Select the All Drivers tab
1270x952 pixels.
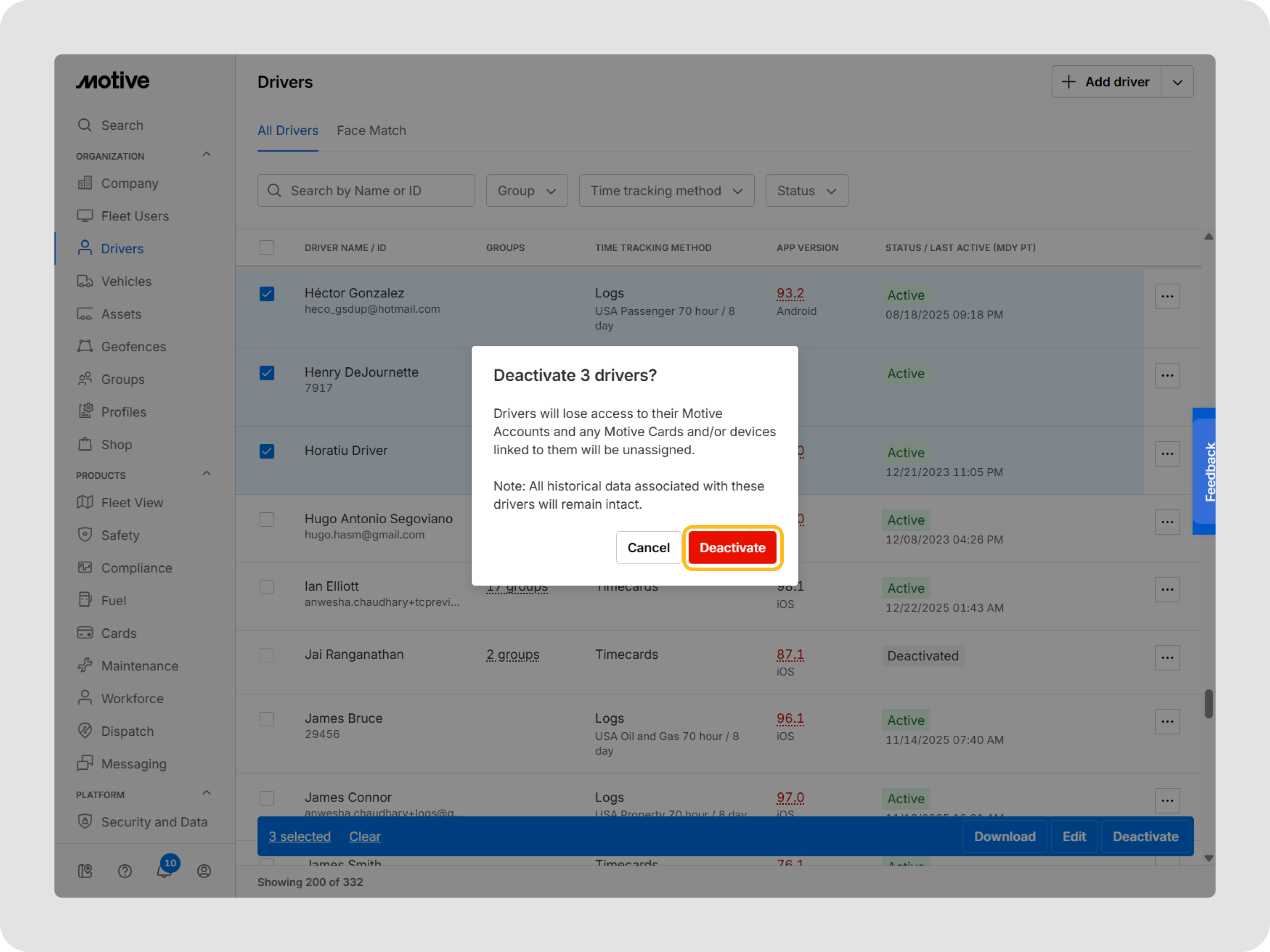[x=288, y=131]
